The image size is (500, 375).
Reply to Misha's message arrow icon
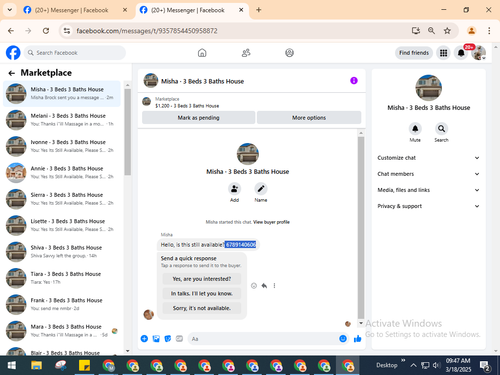(x=264, y=286)
